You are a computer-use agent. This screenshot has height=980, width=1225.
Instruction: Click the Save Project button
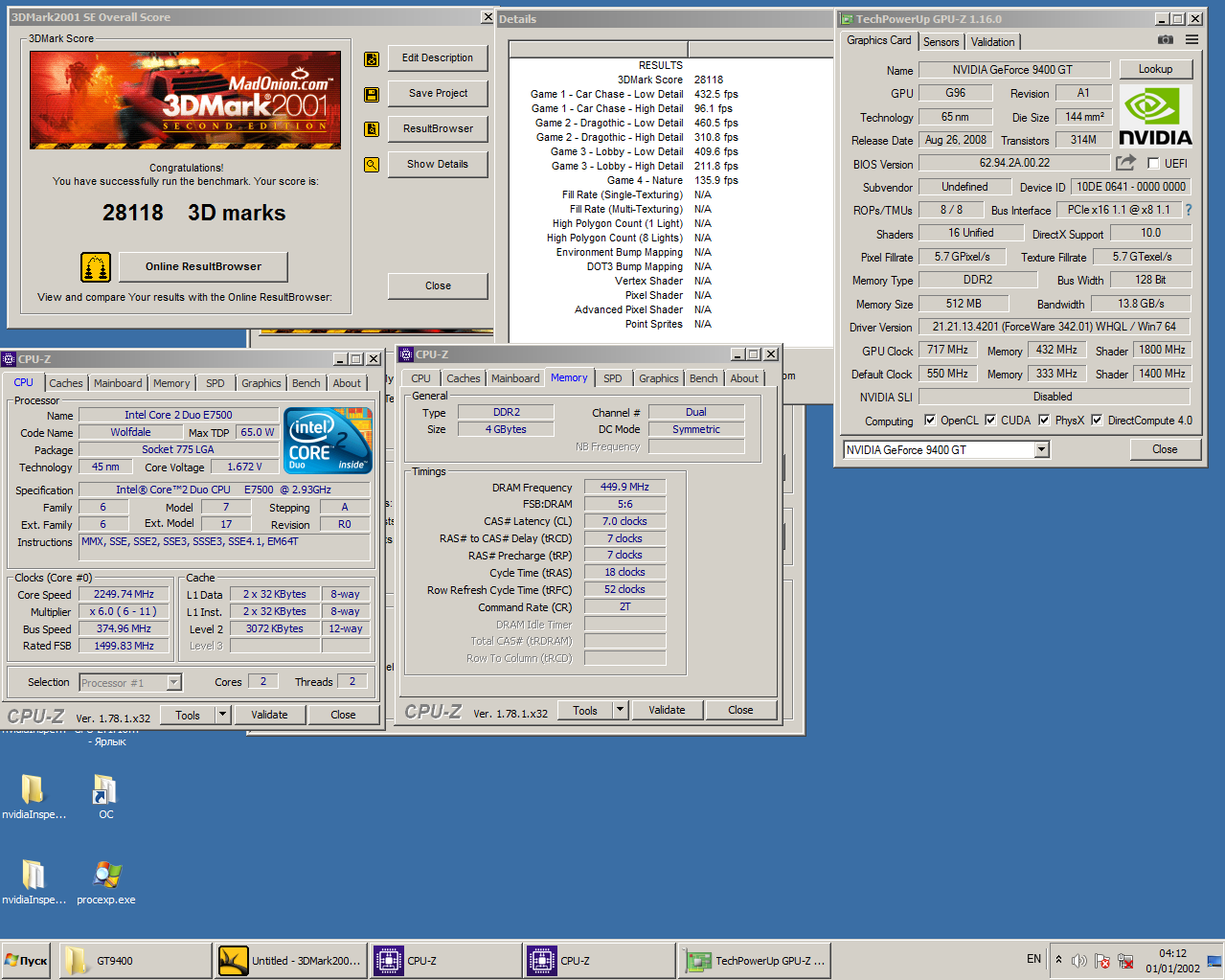(438, 94)
